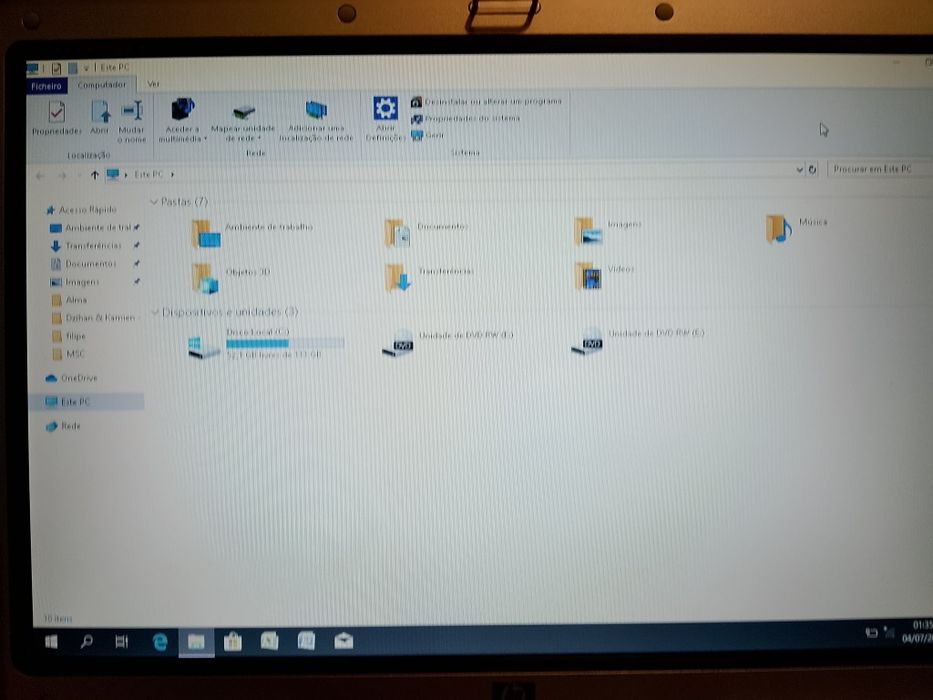Click the Abrir ribbon icon
The image size is (933, 700).
tap(100, 118)
